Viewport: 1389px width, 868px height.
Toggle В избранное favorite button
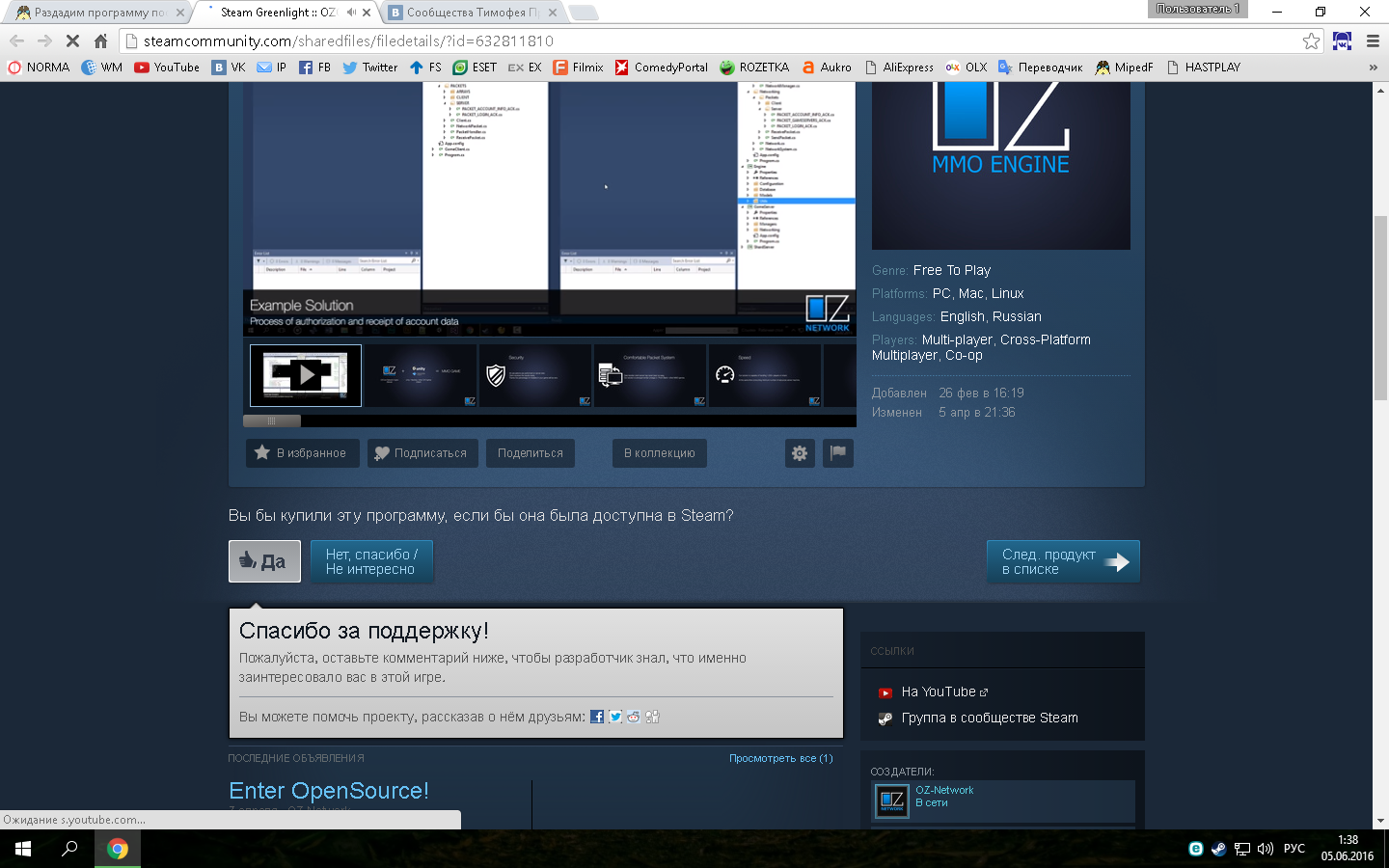pos(303,453)
